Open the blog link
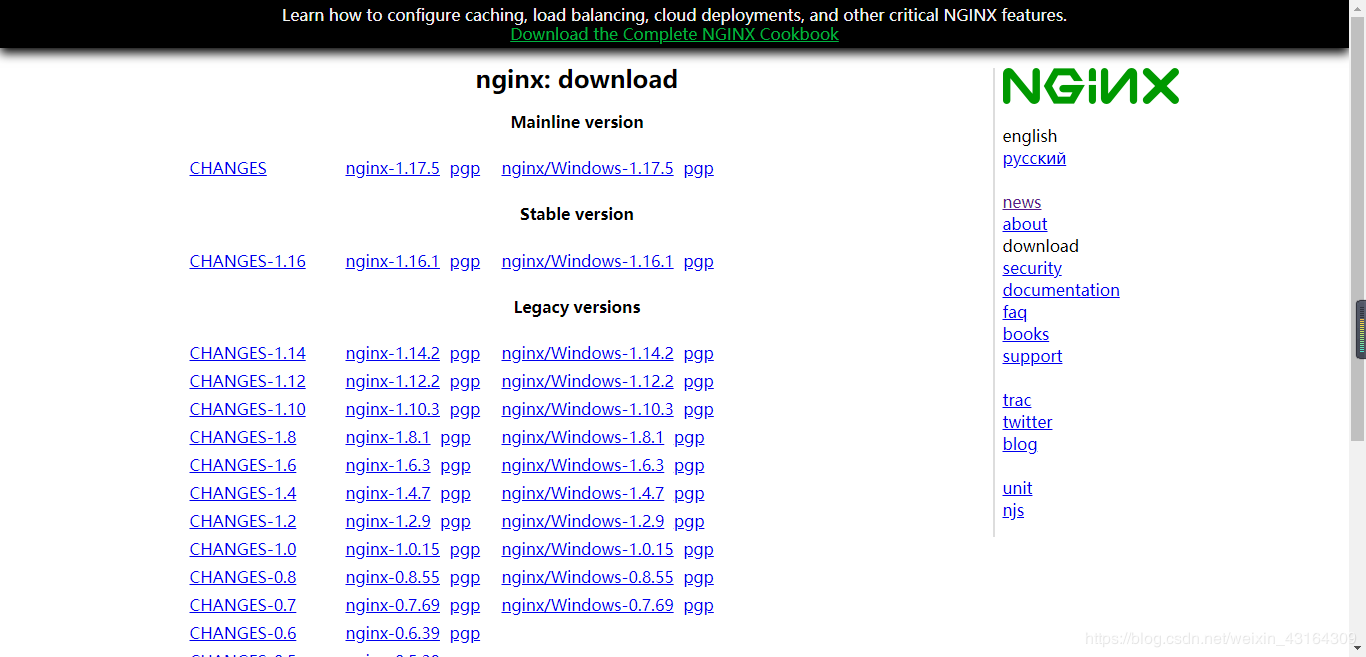This screenshot has height=657, width=1366. [x=1020, y=444]
